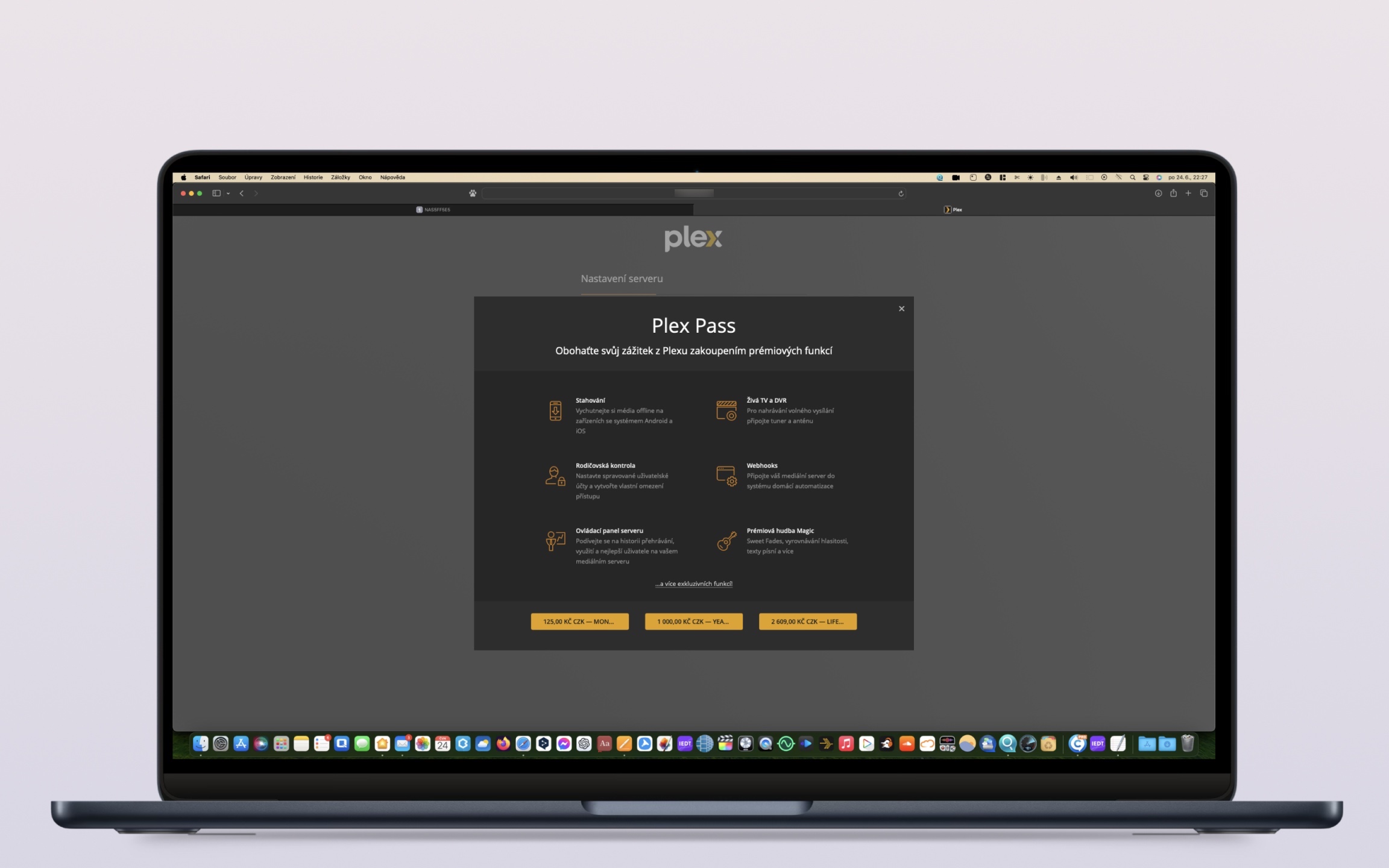Click the Živá TV a DVR icon
This screenshot has height=868, width=1389.
(726, 410)
